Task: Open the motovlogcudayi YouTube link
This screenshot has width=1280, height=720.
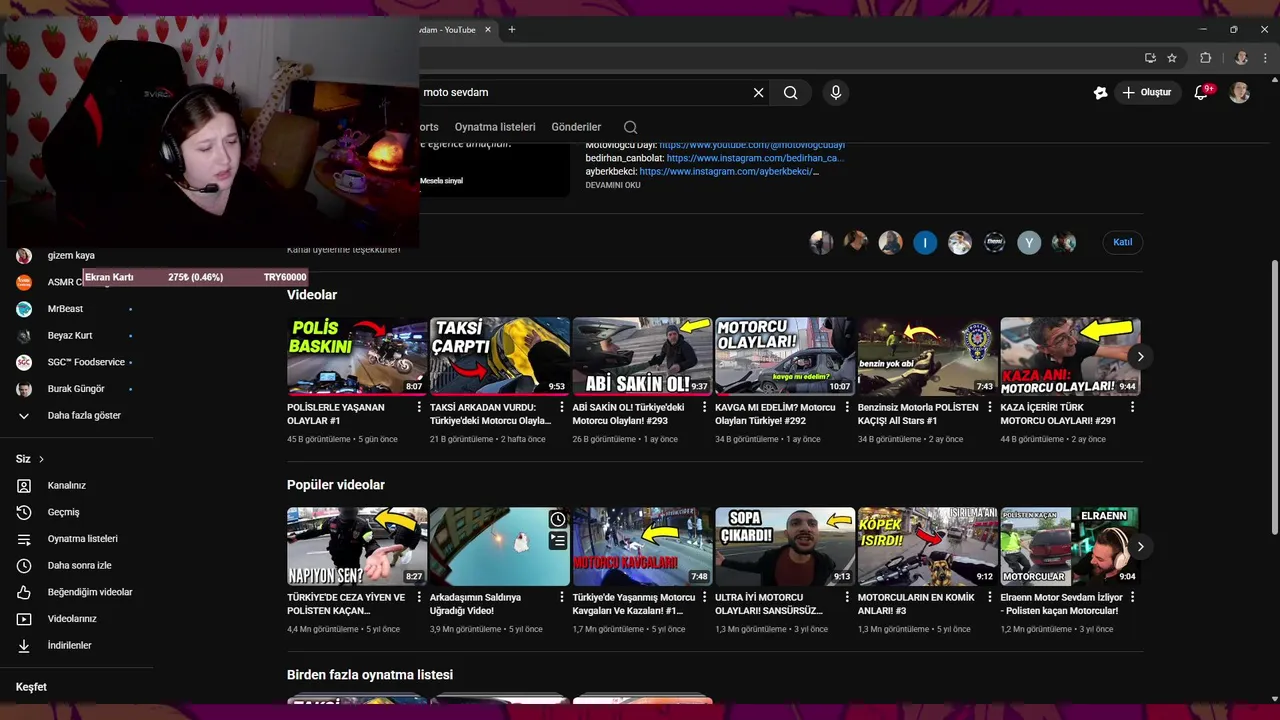Action: point(752,145)
